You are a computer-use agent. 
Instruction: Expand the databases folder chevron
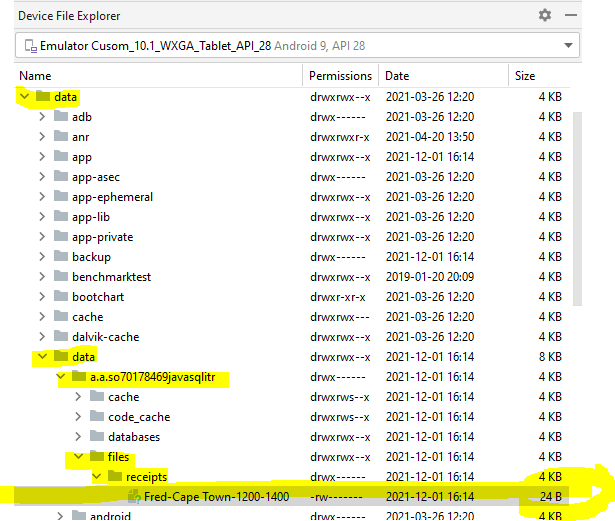tap(78, 437)
